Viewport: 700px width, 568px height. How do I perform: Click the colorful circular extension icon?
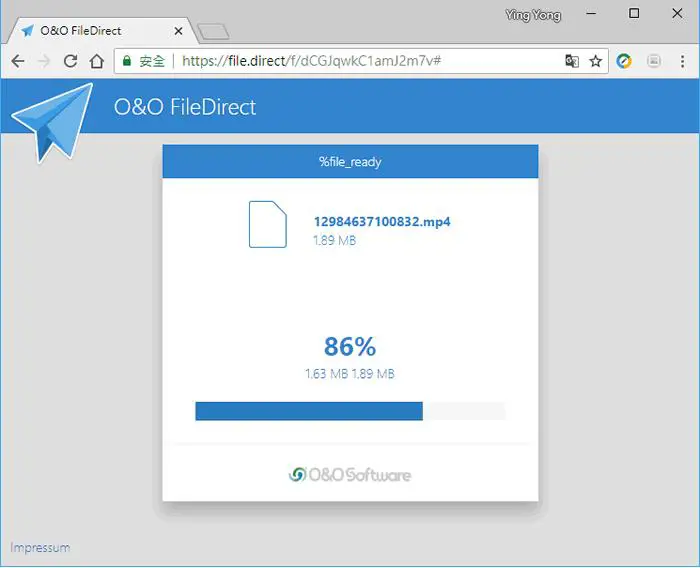pos(624,61)
